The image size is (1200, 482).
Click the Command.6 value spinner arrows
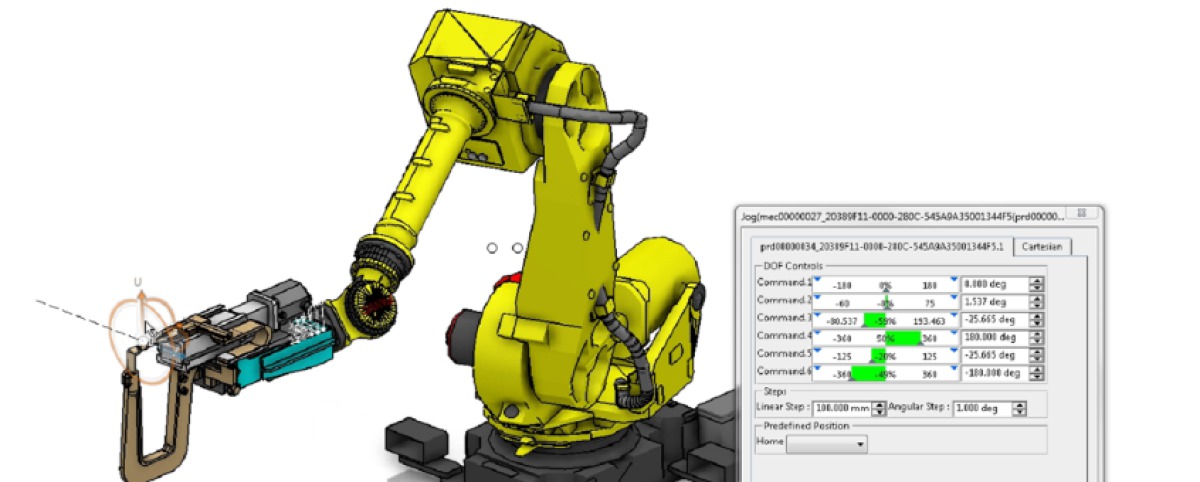coord(1036,374)
